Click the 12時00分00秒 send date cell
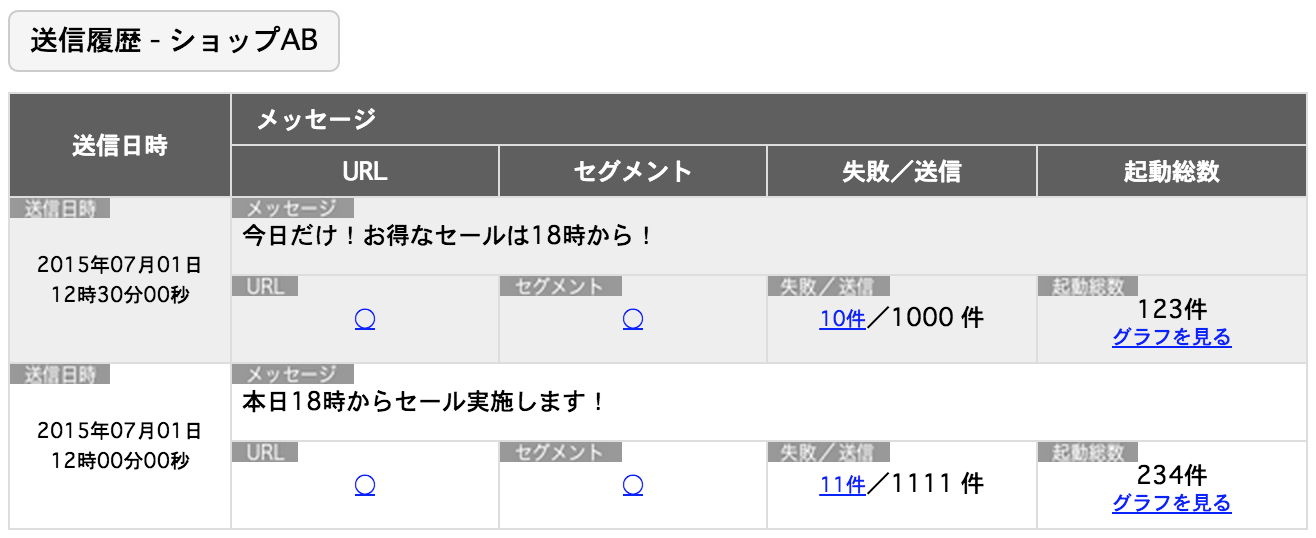 tap(120, 446)
